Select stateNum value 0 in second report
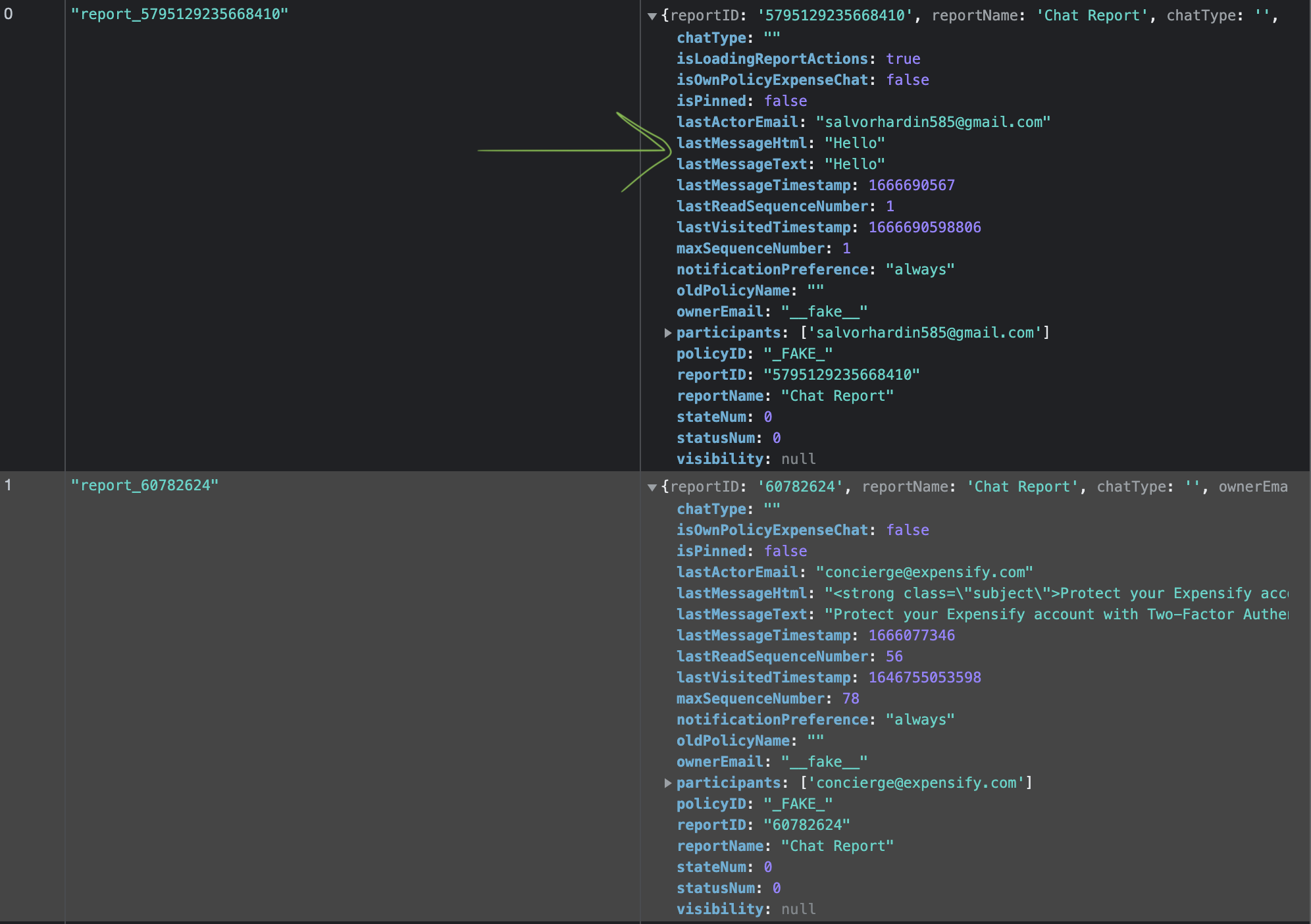Viewport: 1311px width, 924px height. [x=767, y=867]
